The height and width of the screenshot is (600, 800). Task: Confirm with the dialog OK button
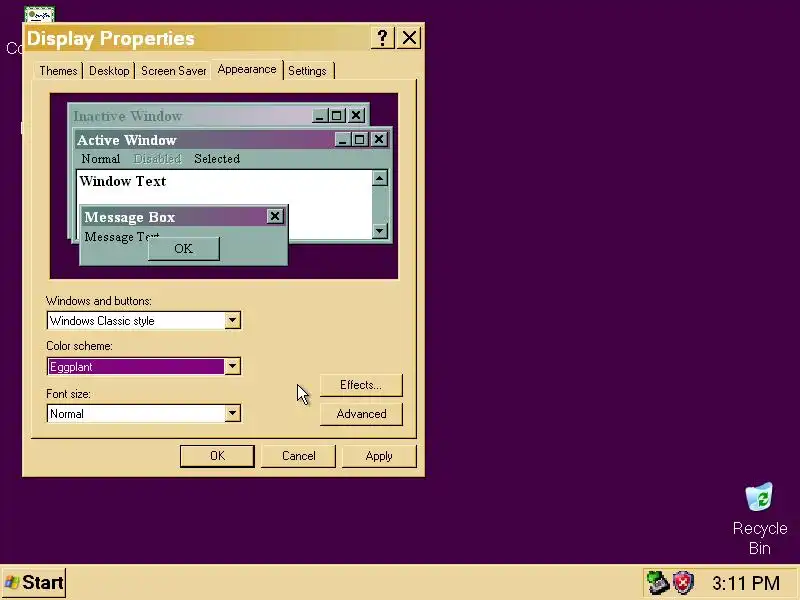click(217, 456)
